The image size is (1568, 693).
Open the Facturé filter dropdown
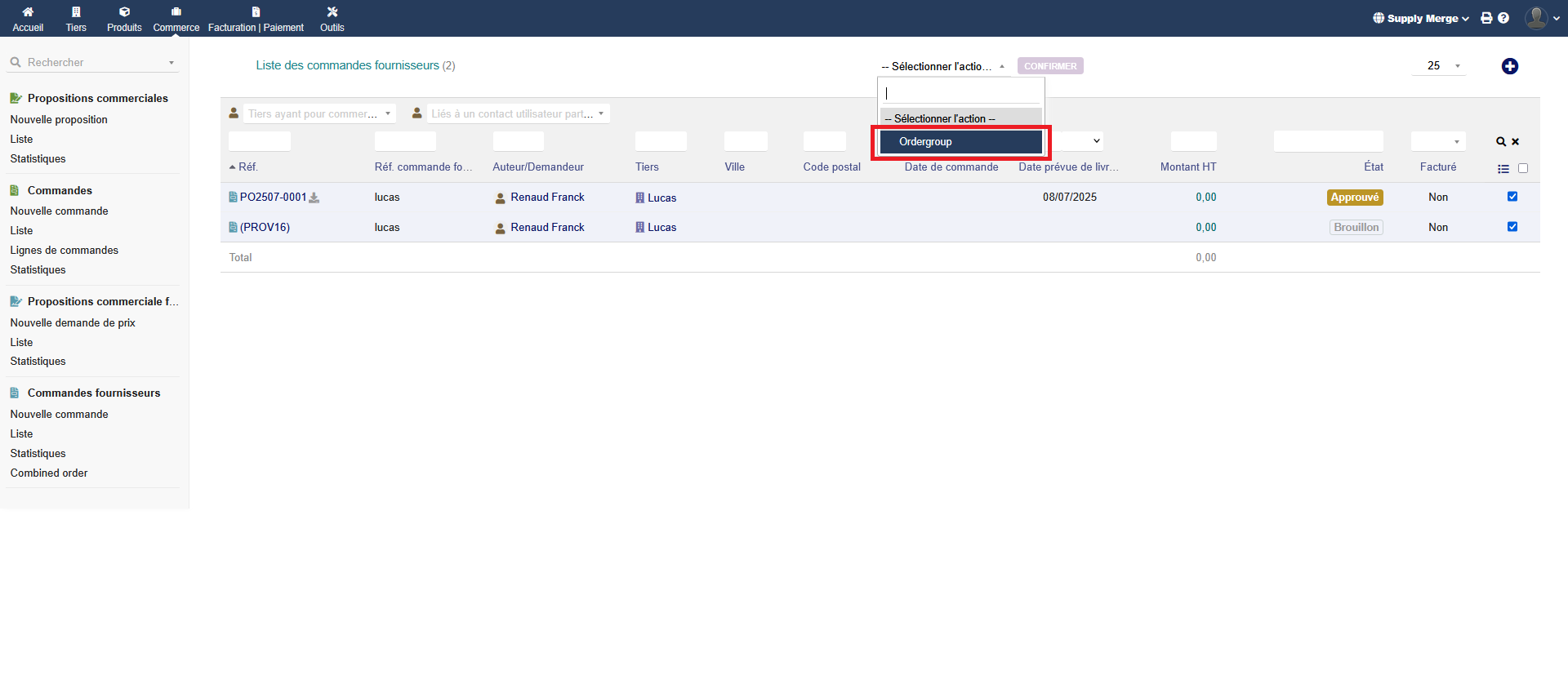coord(1438,142)
